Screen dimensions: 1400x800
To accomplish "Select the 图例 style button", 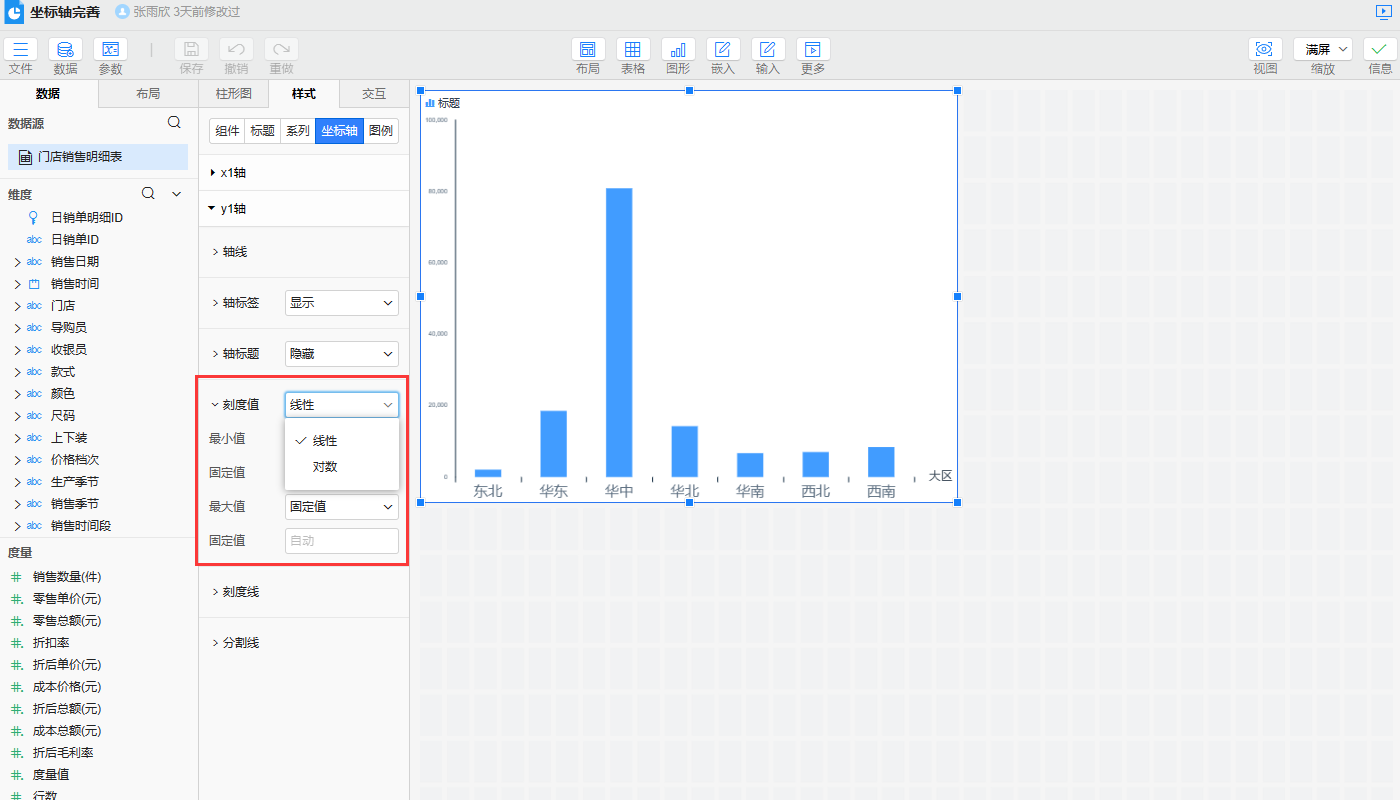I will point(381,131).
